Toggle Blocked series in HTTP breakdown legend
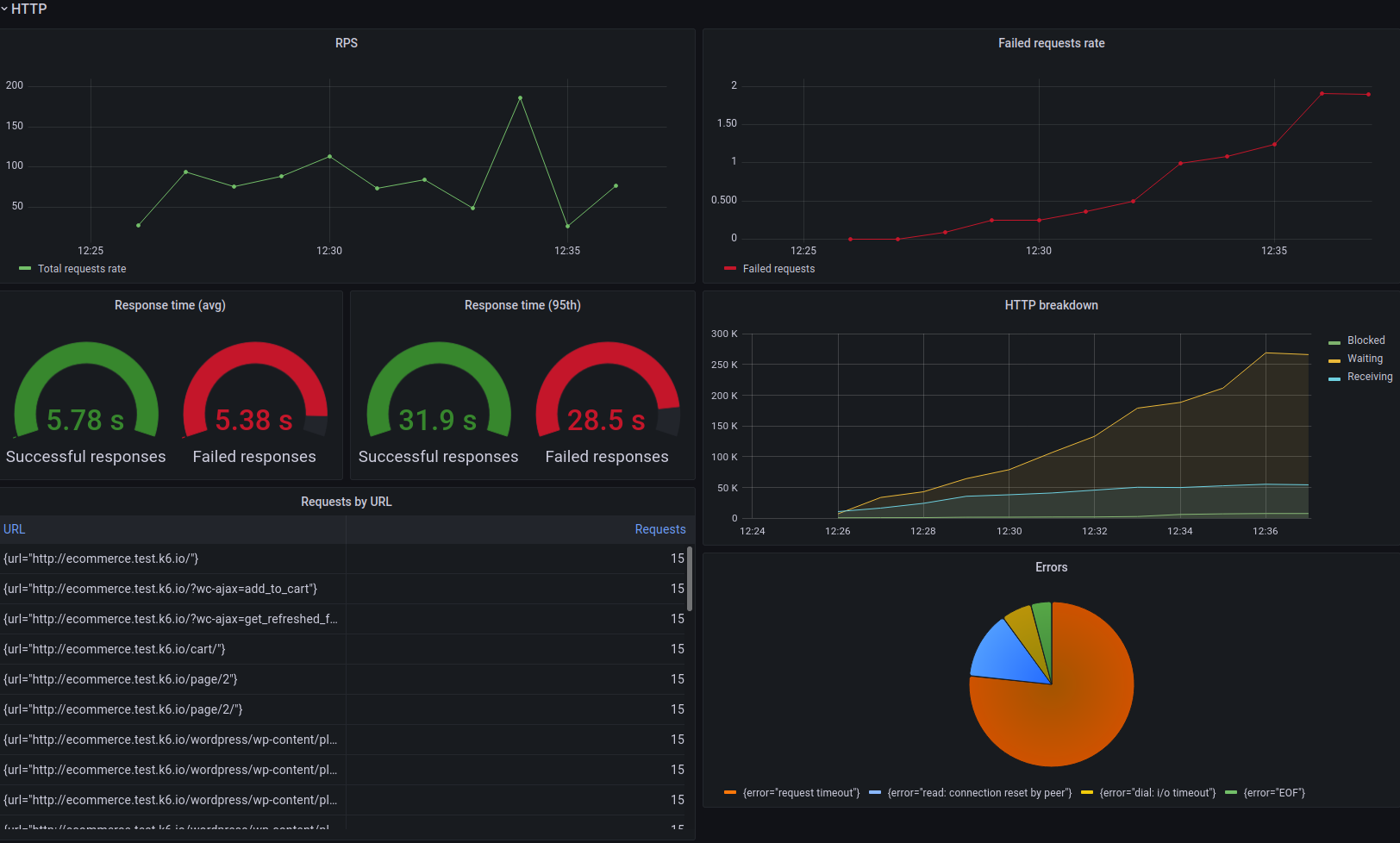1400x843 pixels. point(1366,340)
